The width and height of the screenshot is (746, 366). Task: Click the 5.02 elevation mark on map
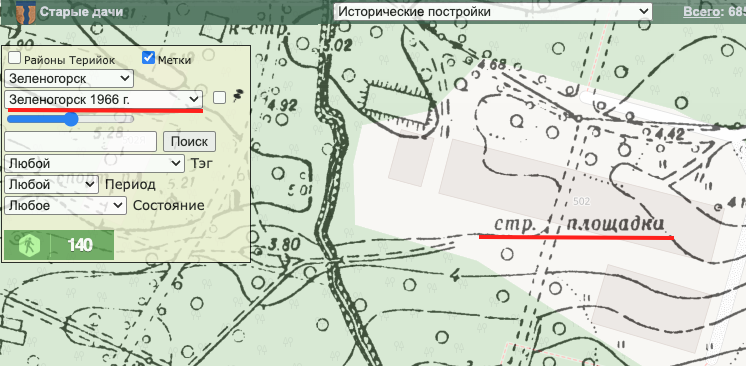(337, 46)
